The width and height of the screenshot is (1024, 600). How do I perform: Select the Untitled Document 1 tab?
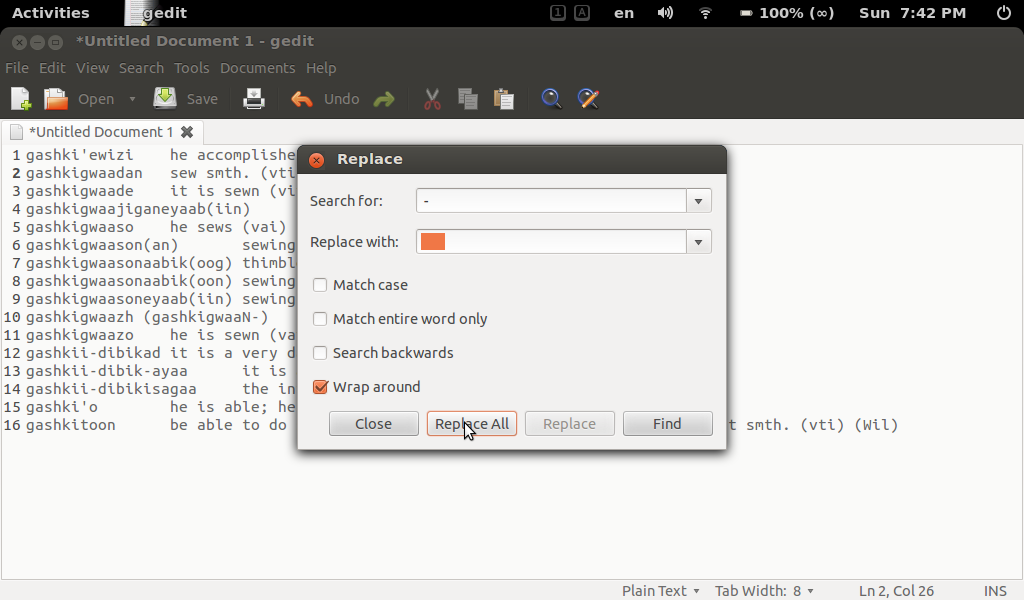tap(100, 131)
